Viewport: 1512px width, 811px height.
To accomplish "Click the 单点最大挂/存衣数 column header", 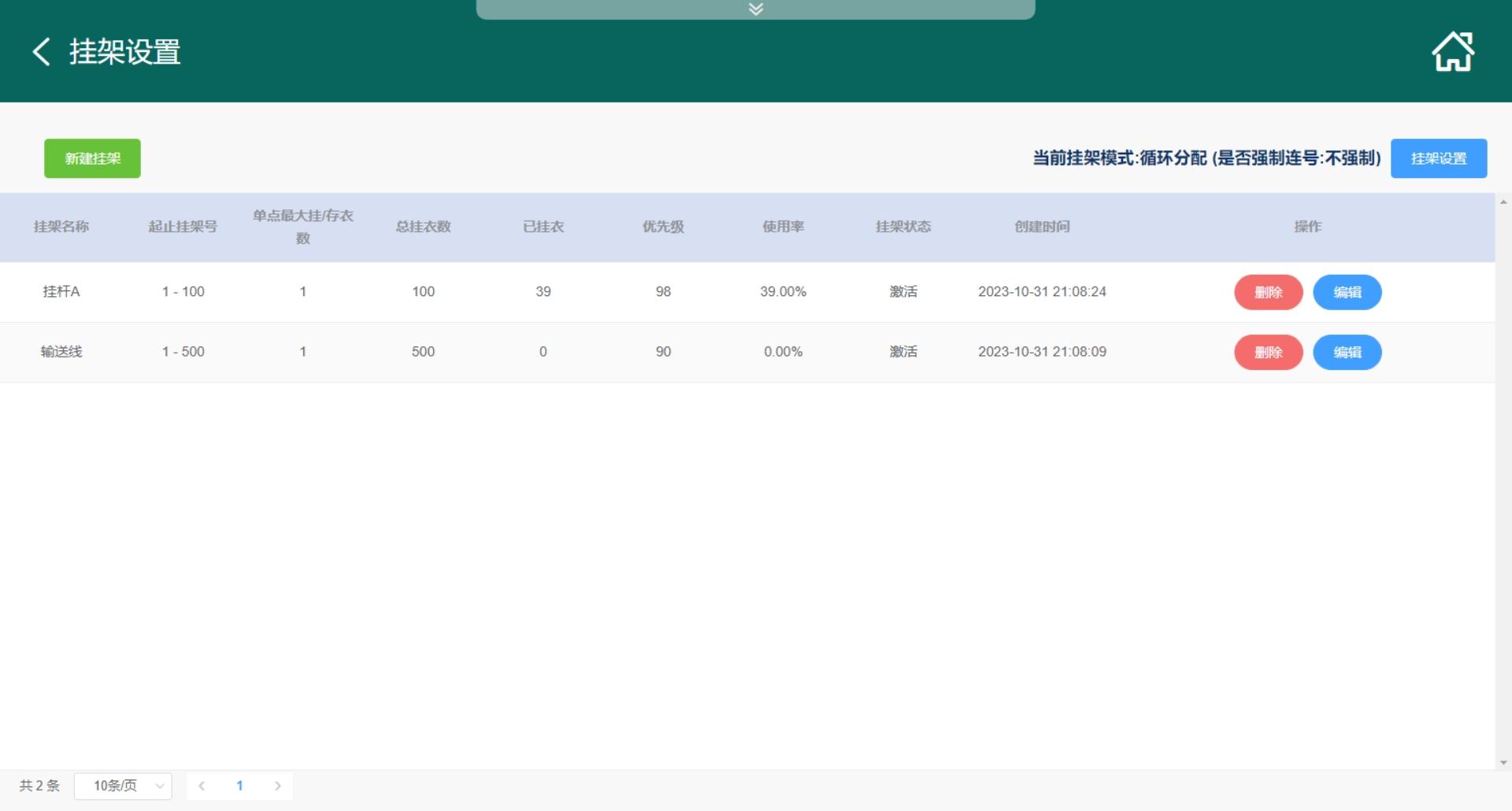I will click(303, 227).
